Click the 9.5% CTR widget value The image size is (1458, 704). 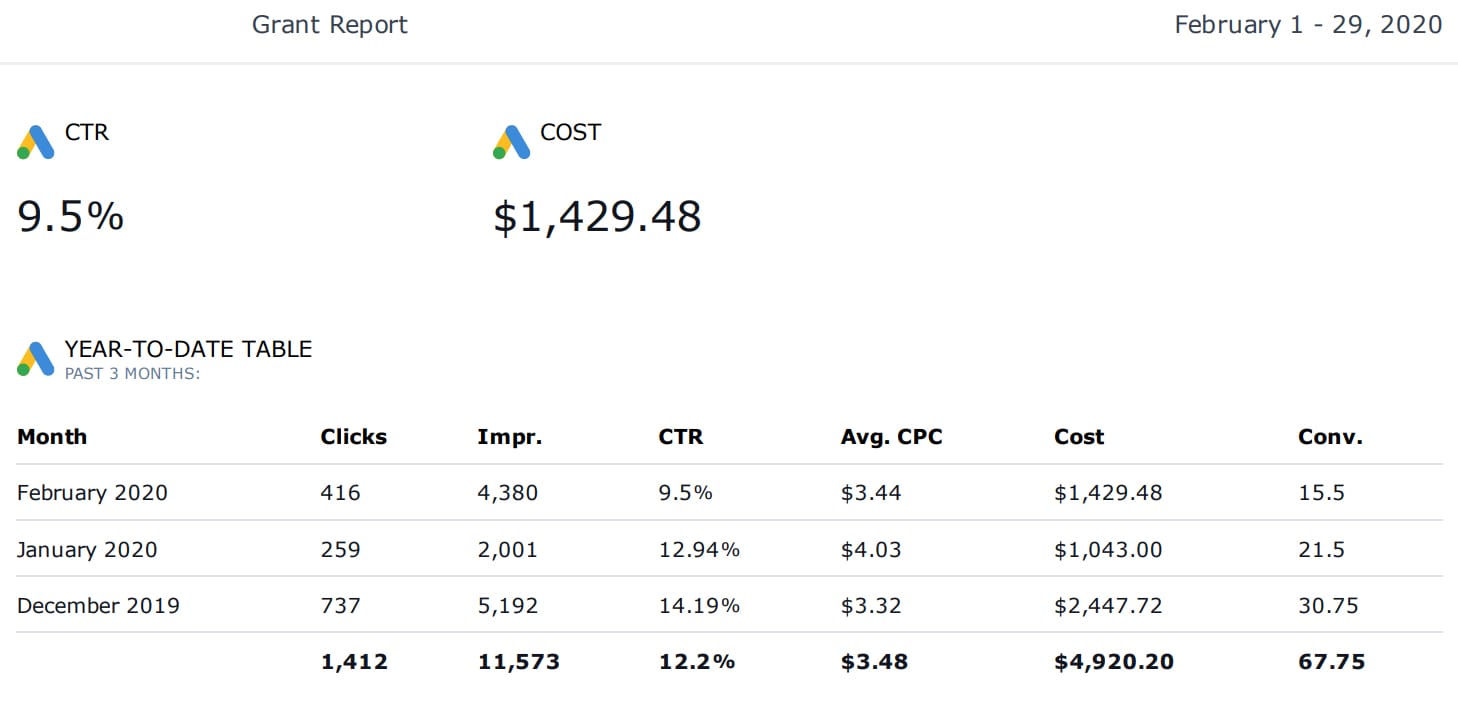click(x=71, y=216)
